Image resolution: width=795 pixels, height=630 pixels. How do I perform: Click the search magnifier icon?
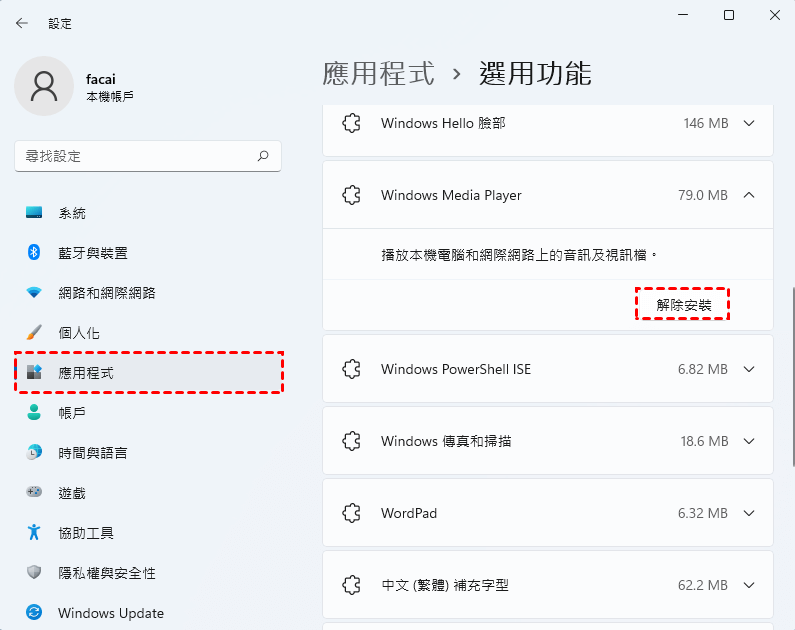coord(263,156)
